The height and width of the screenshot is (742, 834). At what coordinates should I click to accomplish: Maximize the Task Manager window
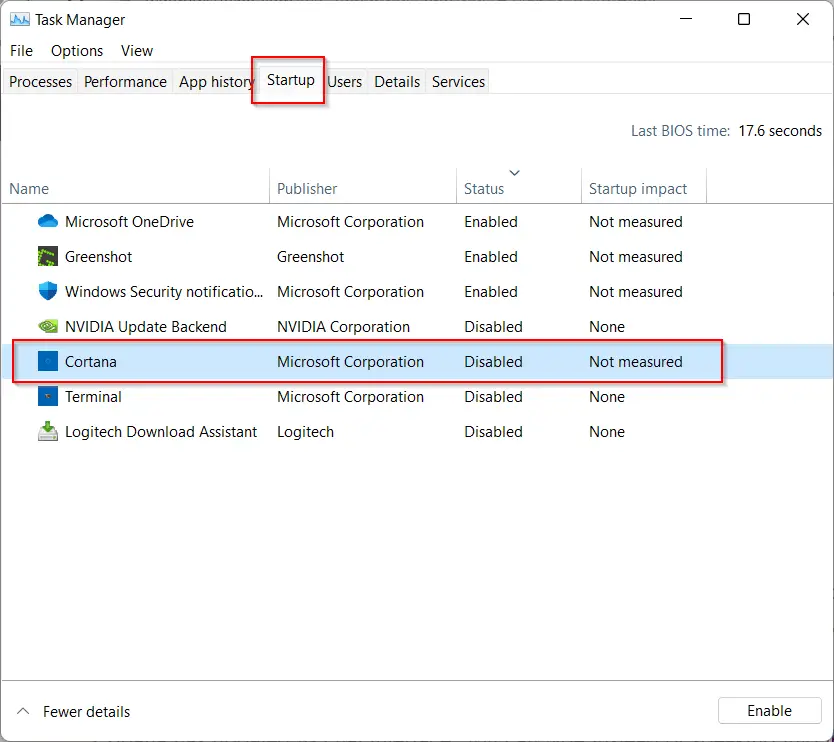[x=744, y=20]
